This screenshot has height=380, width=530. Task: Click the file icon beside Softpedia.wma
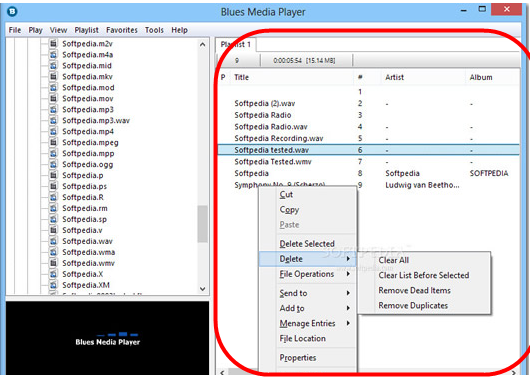[x=53, y=252]
